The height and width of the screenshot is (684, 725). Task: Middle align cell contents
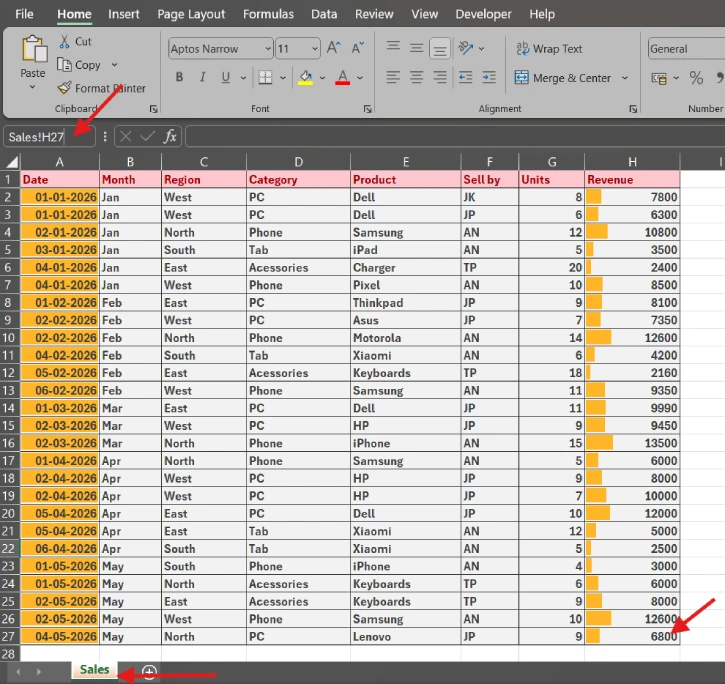click(417, 47)
